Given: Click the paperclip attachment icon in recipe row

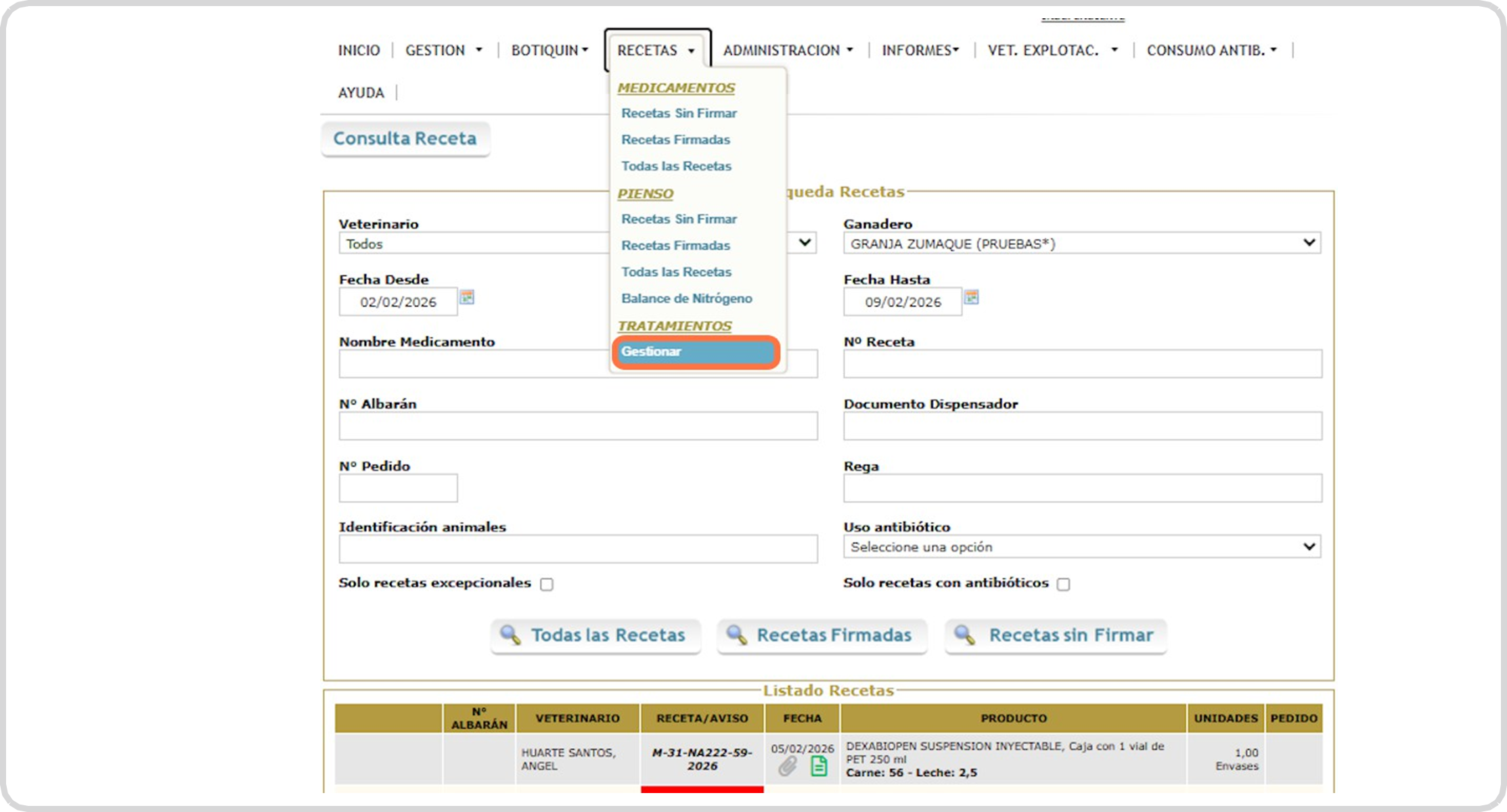Looking at the screenshot, I should 787,766.
